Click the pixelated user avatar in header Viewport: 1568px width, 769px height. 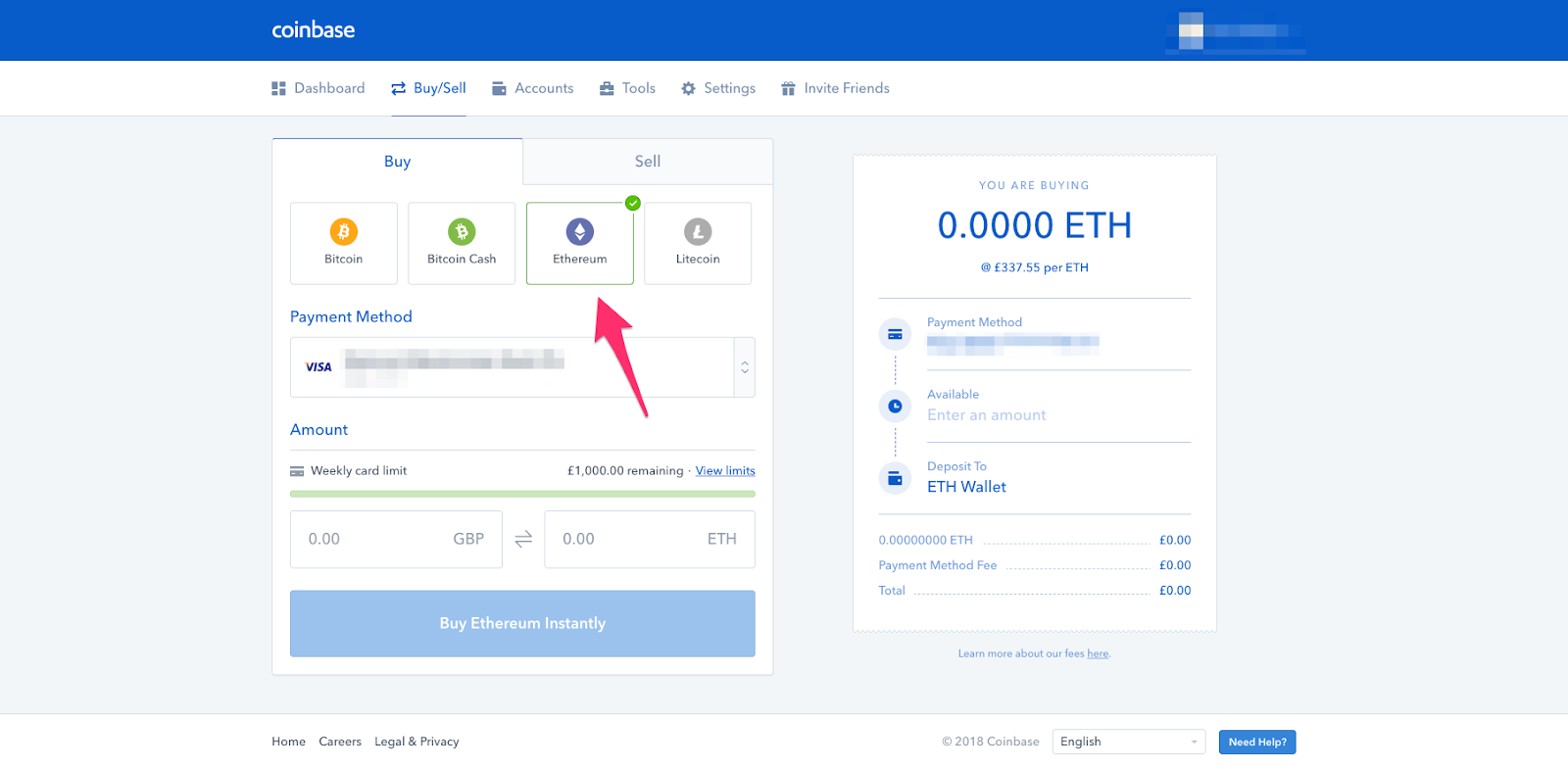pyautogui.click(x=1191, y=30)
